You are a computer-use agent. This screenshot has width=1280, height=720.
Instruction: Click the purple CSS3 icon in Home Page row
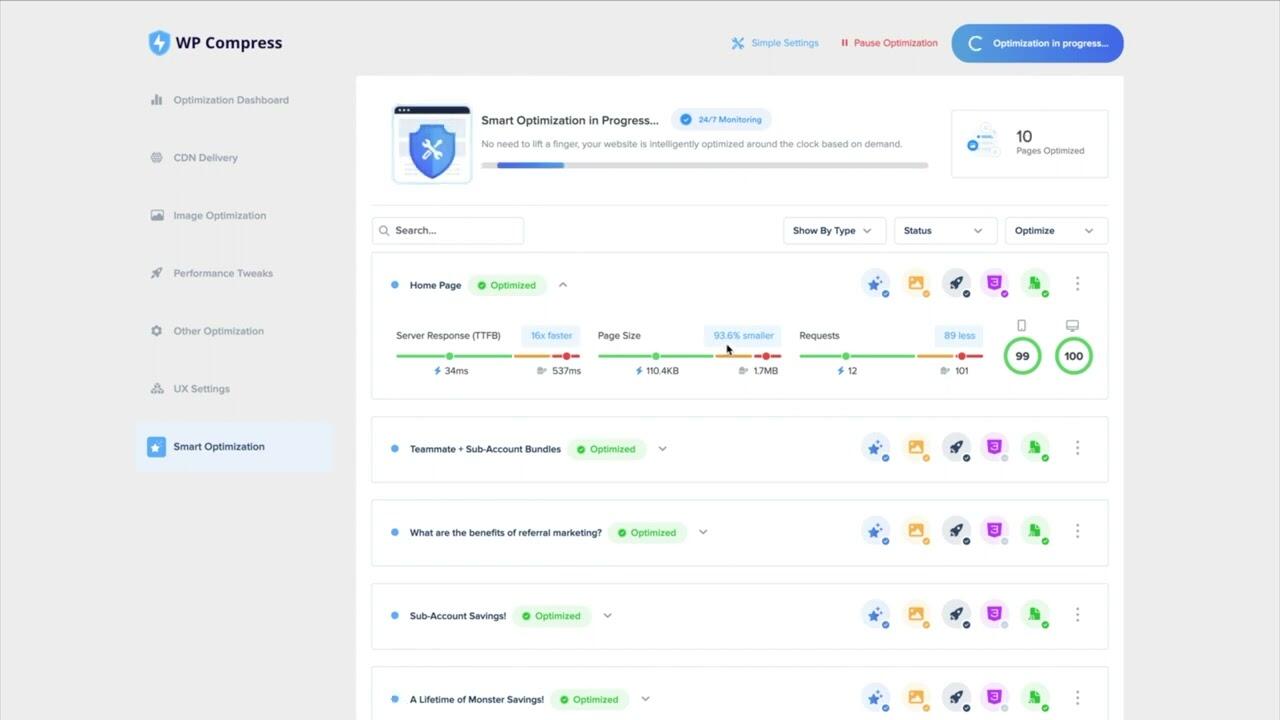coord(994,284)
